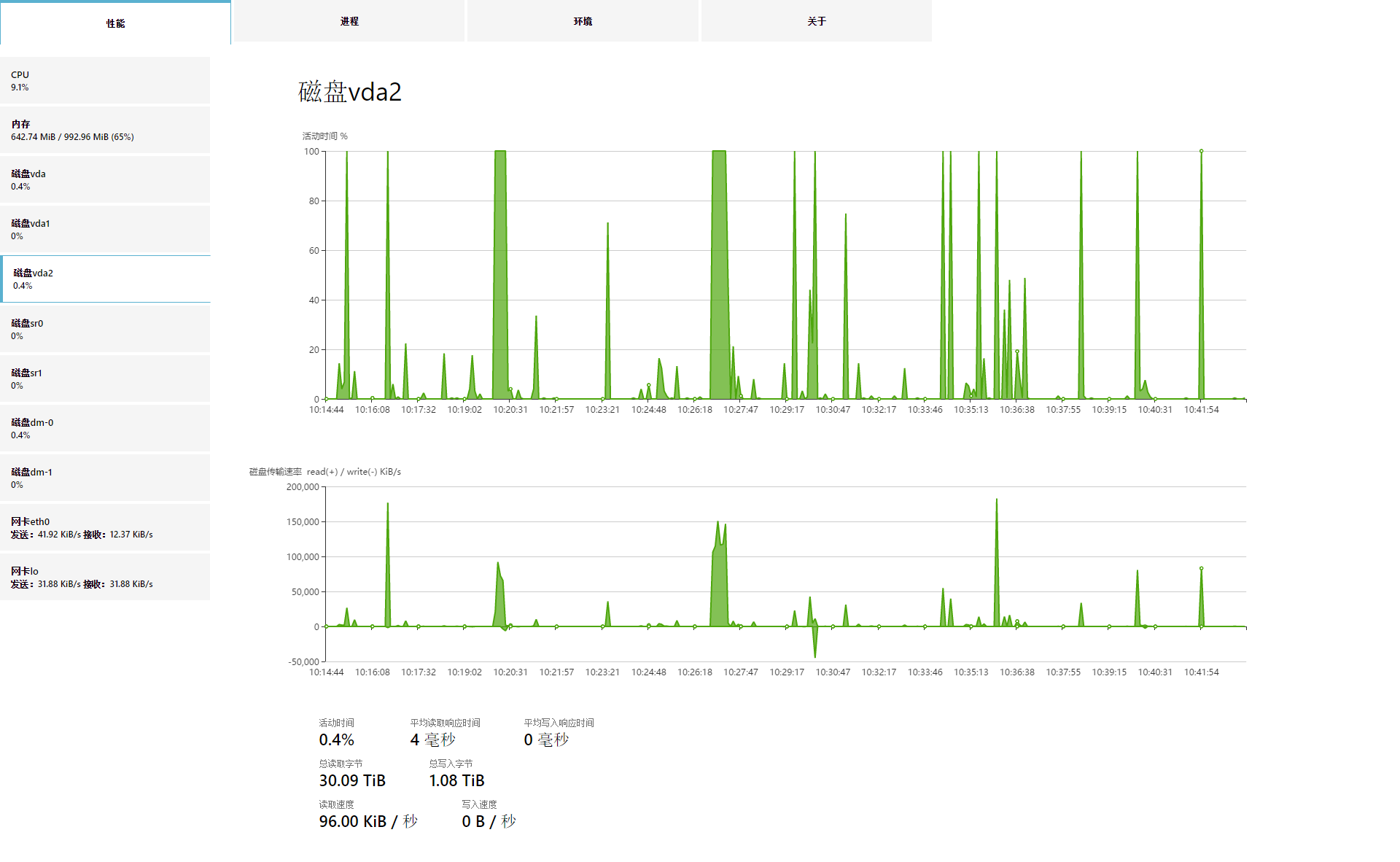Image resolution: width=1400 pixels, height=862 pixels.
Task: Click the 10:27:47 activity peak block
Action: coord(719,275)
